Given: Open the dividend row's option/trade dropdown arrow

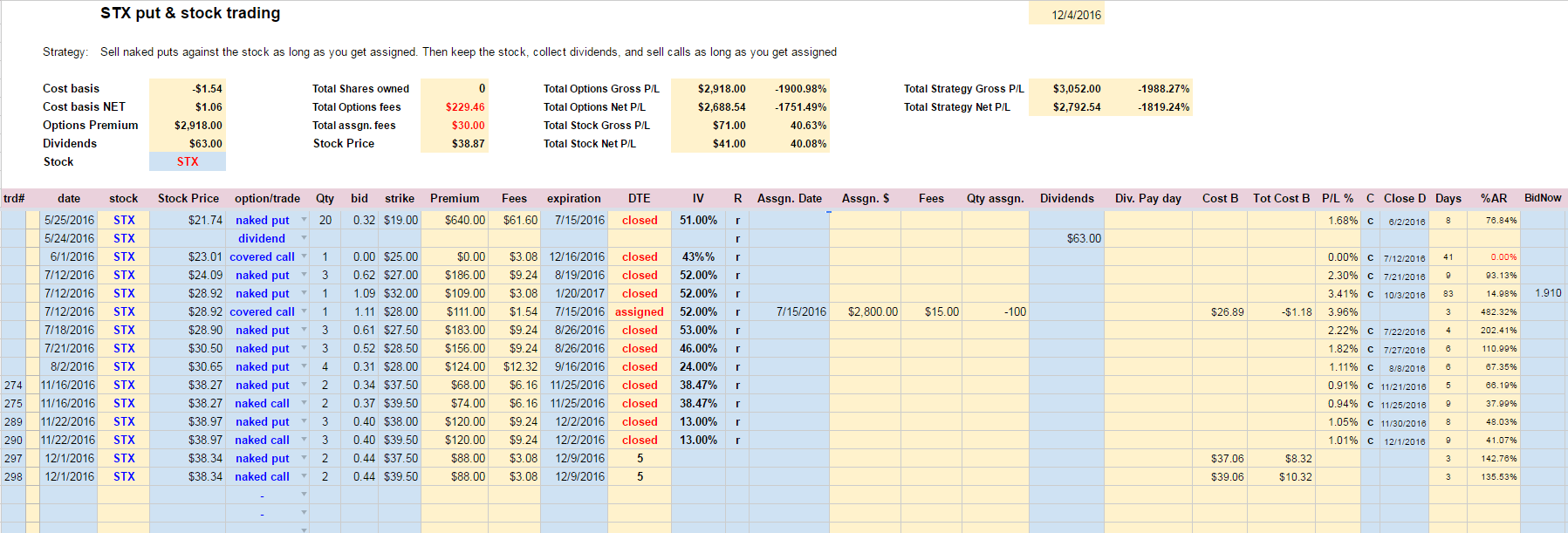Looking at the screenshot, I should click(304, 238).
